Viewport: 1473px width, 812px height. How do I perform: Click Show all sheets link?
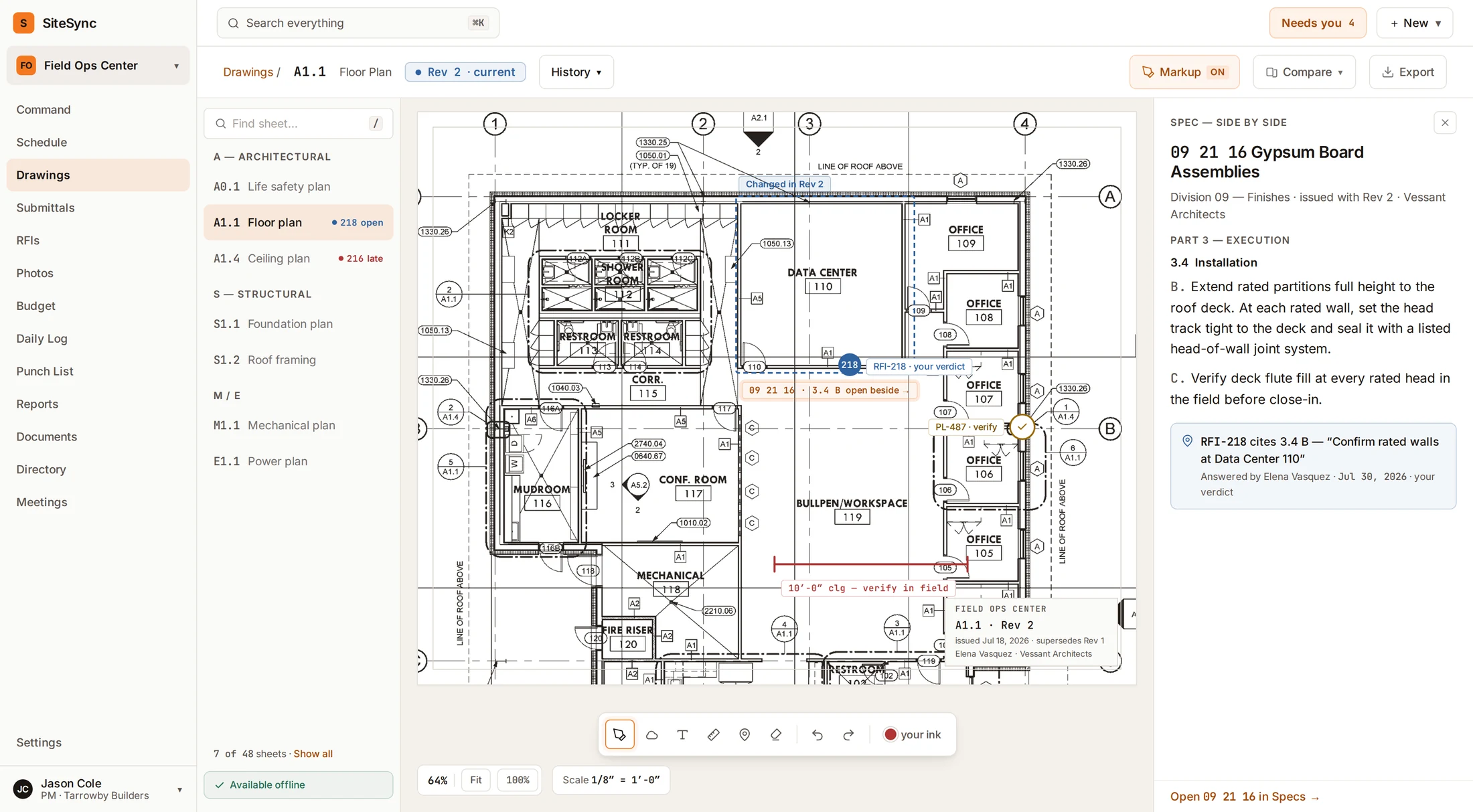pos(313,753)
